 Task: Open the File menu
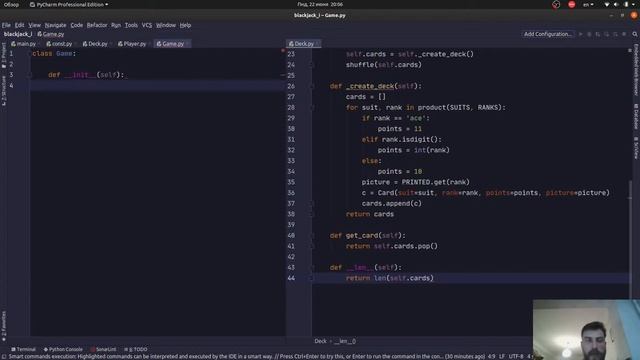[6, 25]
